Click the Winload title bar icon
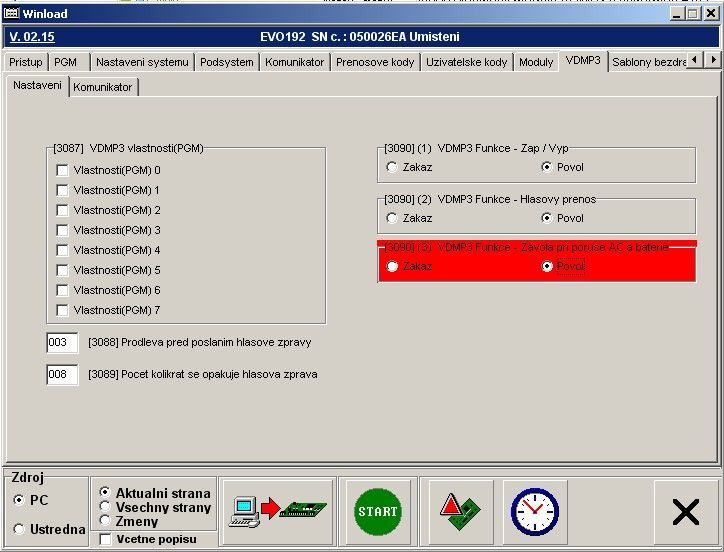The width and height of the screenshot is (724, 552). click(12, 14)
